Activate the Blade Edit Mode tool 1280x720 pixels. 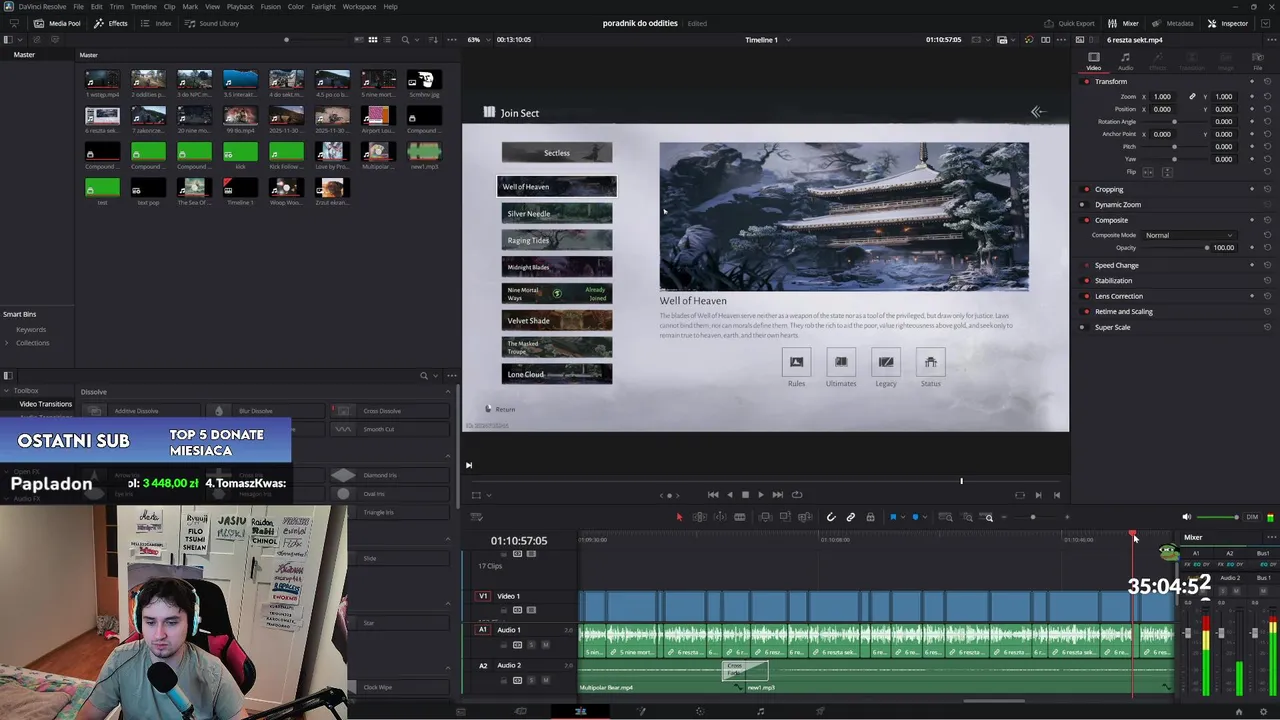(740, 517)
